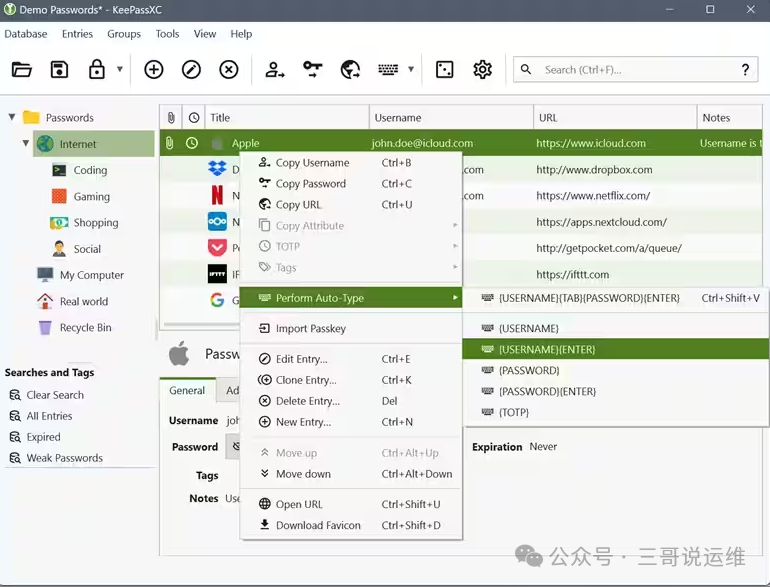Open the Password Generator dice icon
The image size is (770, 587).
pos(445,69)
